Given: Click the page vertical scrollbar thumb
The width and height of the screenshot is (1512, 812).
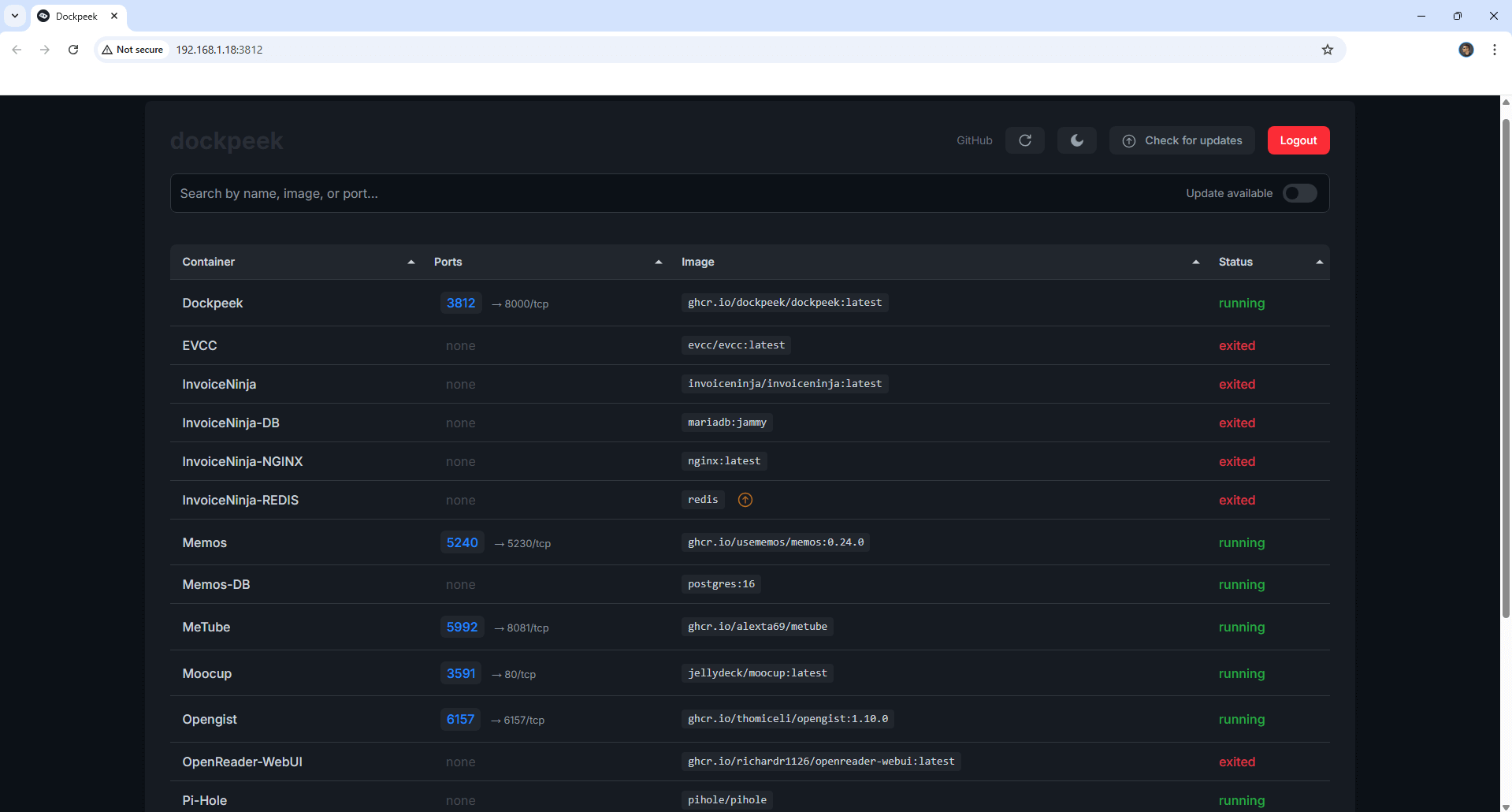Looking at the screenshot, I should [1506, 367].
